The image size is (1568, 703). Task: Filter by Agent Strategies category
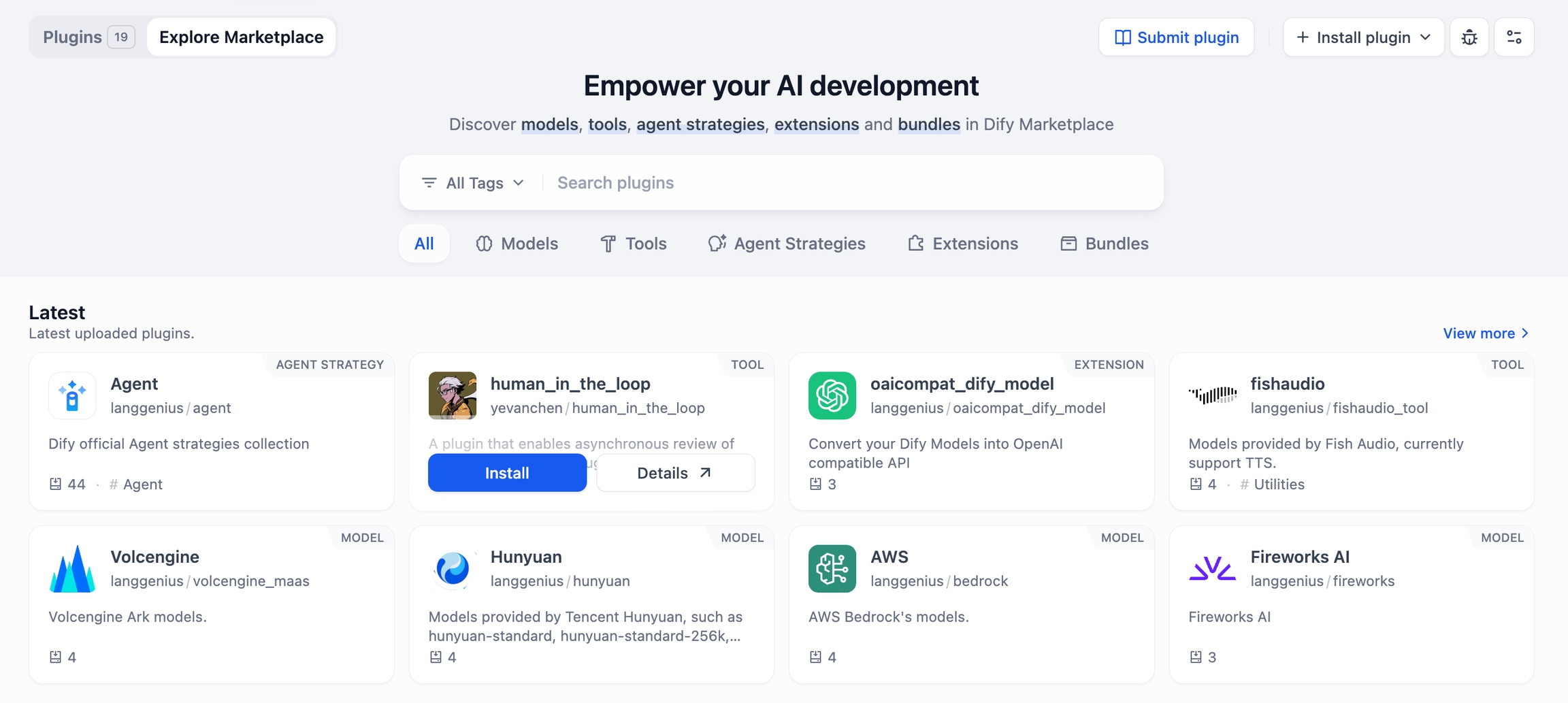[787, 244]
